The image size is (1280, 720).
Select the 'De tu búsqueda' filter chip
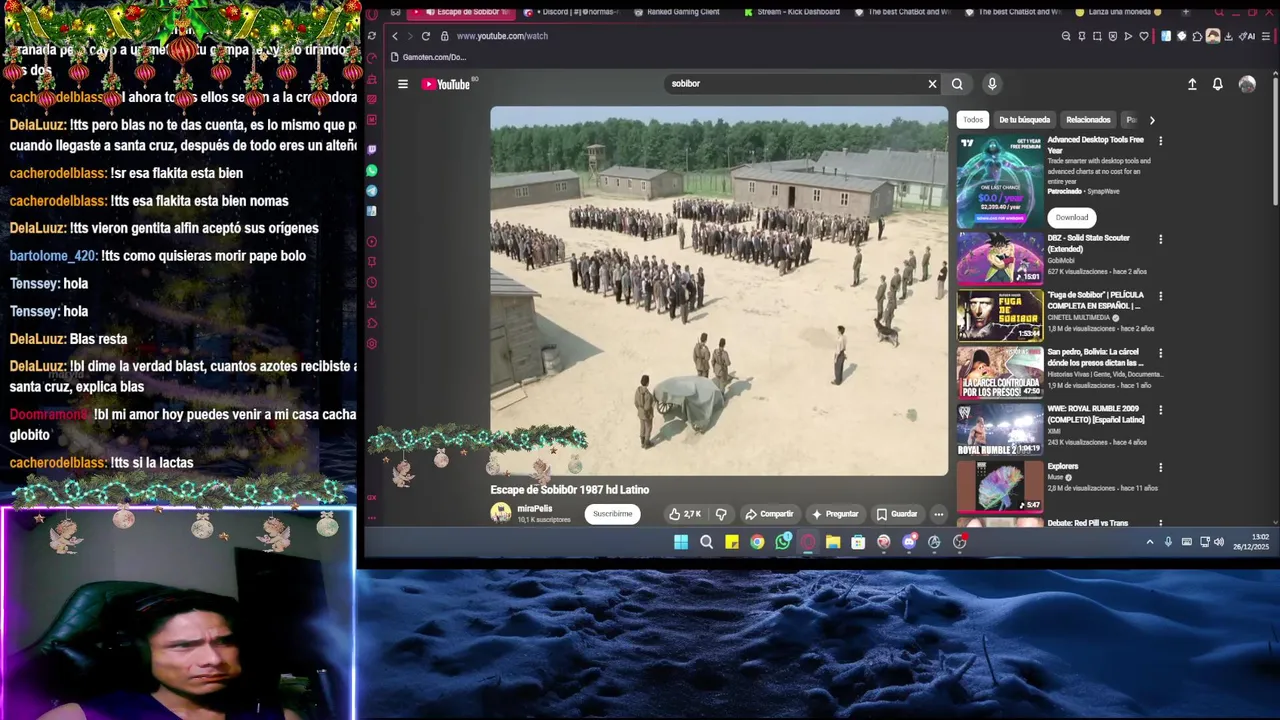pyautogui.click(x=1025, y=120)
